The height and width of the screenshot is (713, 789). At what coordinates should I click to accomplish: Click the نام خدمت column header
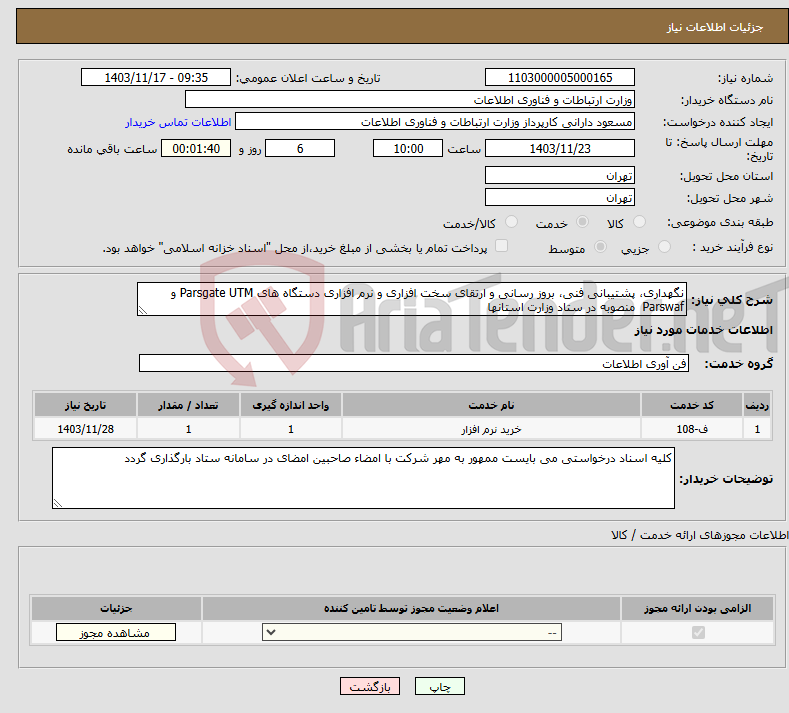coord(491,405)
